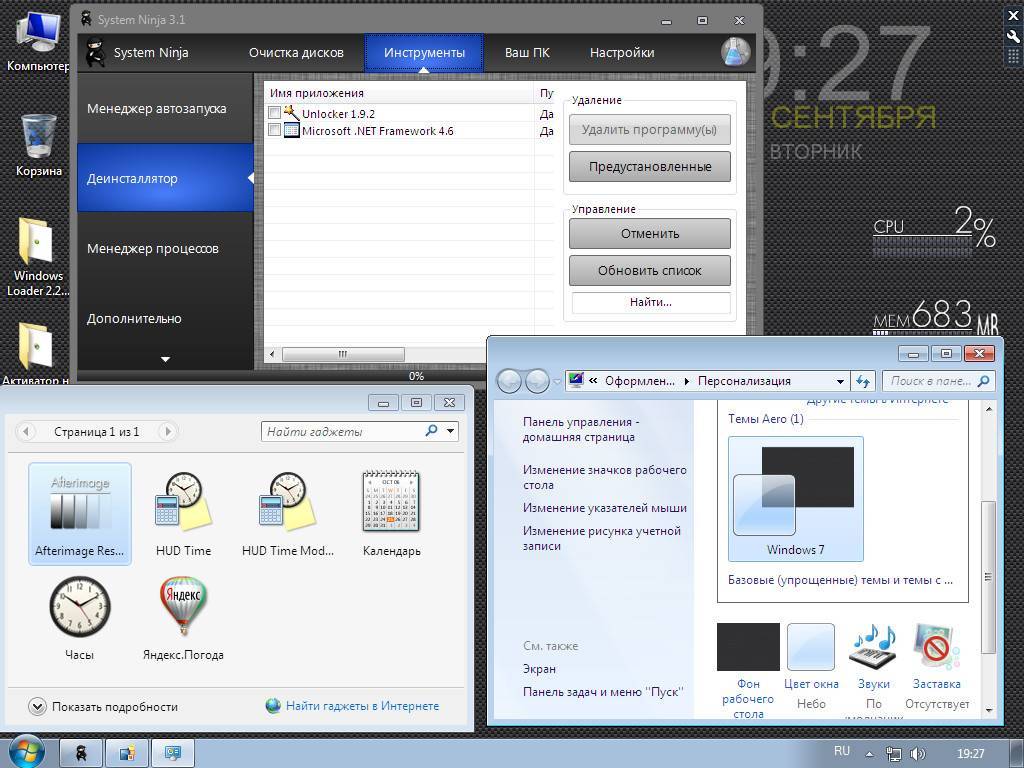Click the flask icon in System Ninja header
The width and height of the screenshot is (1024, 768).
coord(735,52)
